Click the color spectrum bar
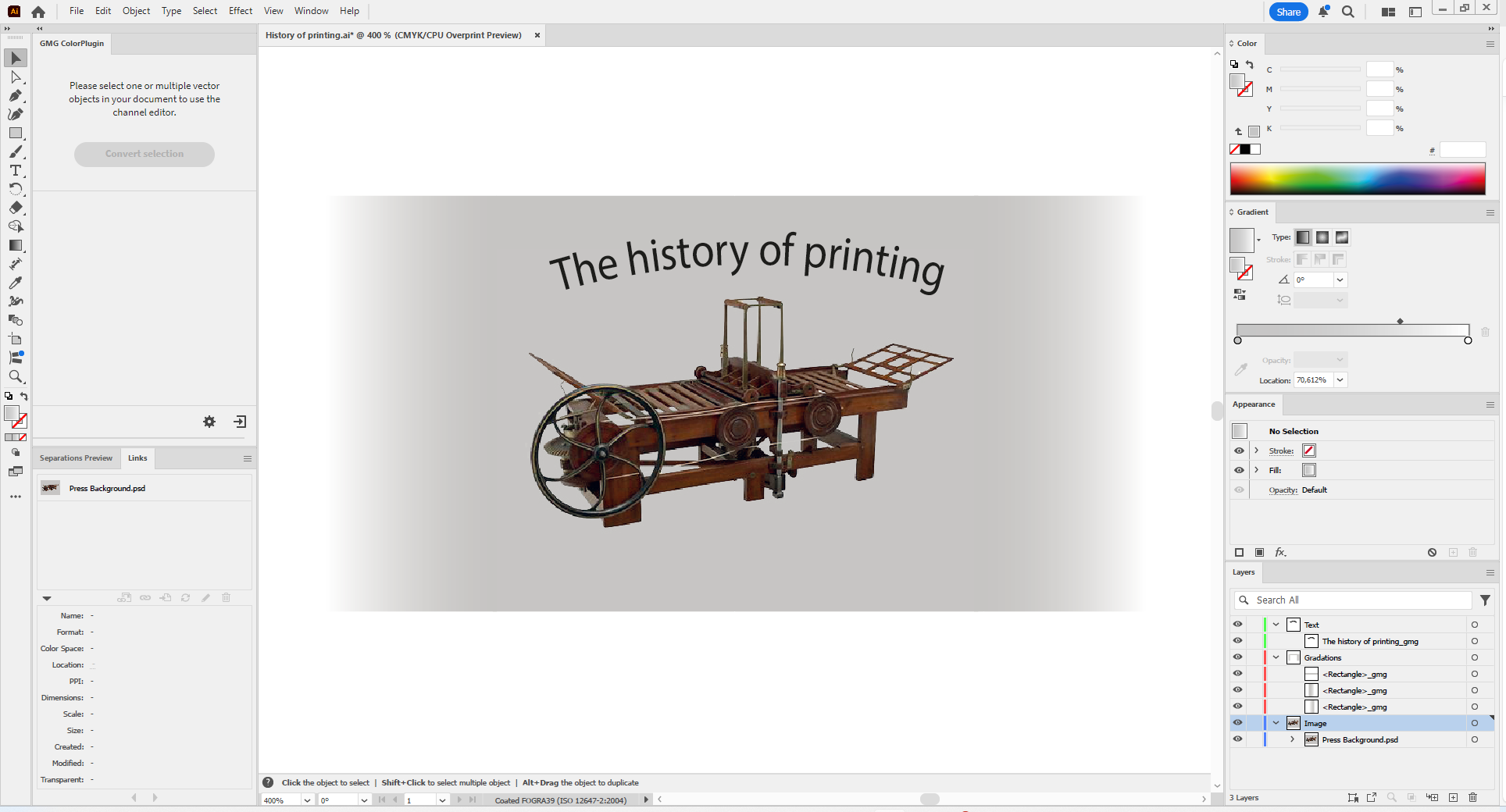This screenshot has width=1506, height=812. 1357,179
